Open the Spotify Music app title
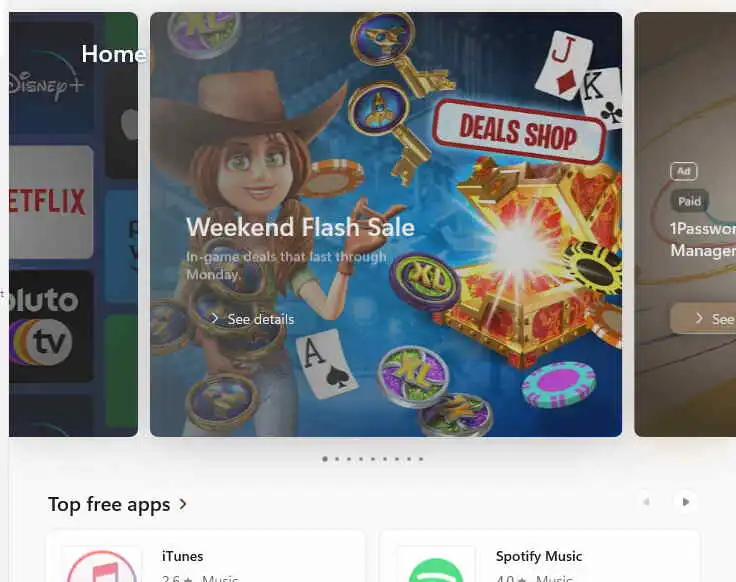This screenshot has height=582, width=736. click(538, 556)
